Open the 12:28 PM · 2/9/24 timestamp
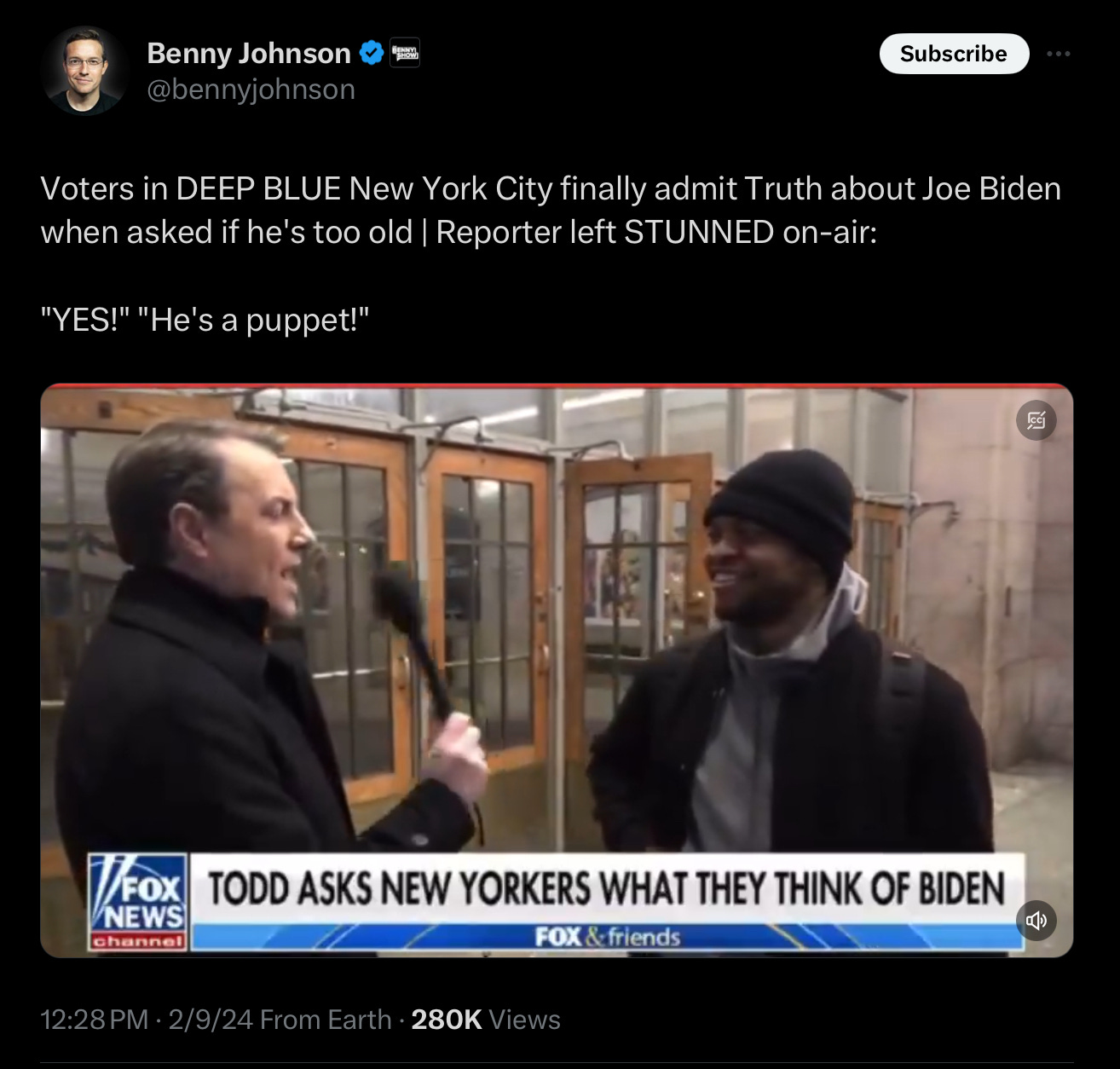Image resolution: width=1120 pixels, height=1069 pixels. [x=147, y=1020]
